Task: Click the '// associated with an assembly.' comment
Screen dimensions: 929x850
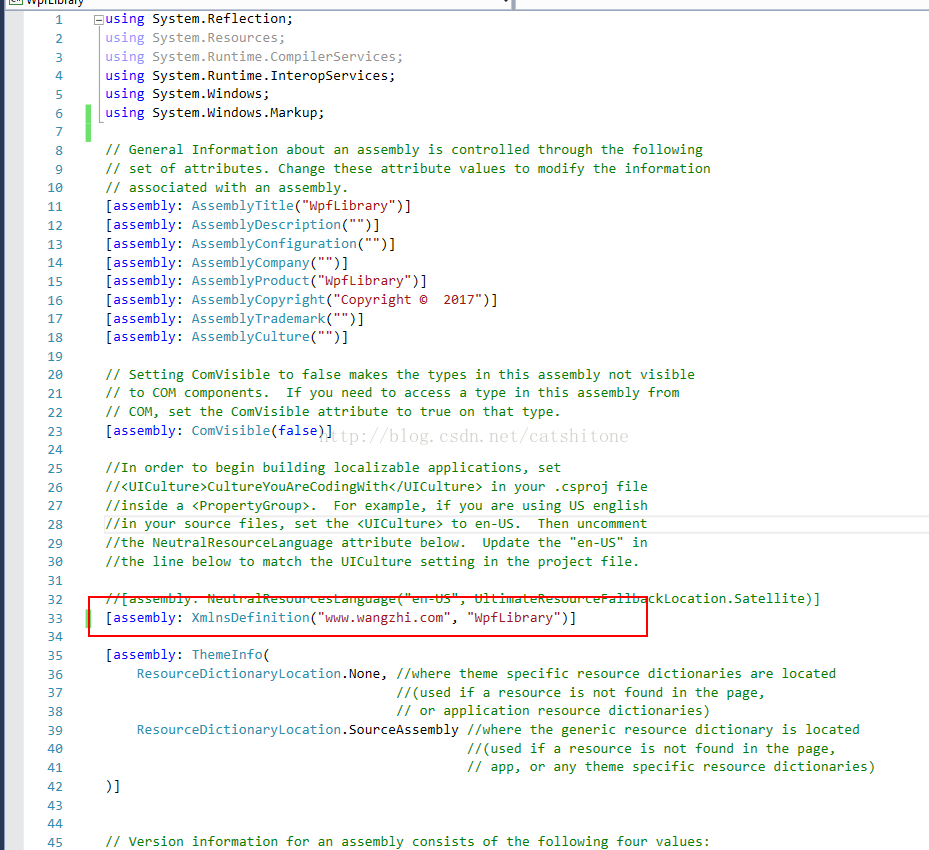Action: click(226, 188)
